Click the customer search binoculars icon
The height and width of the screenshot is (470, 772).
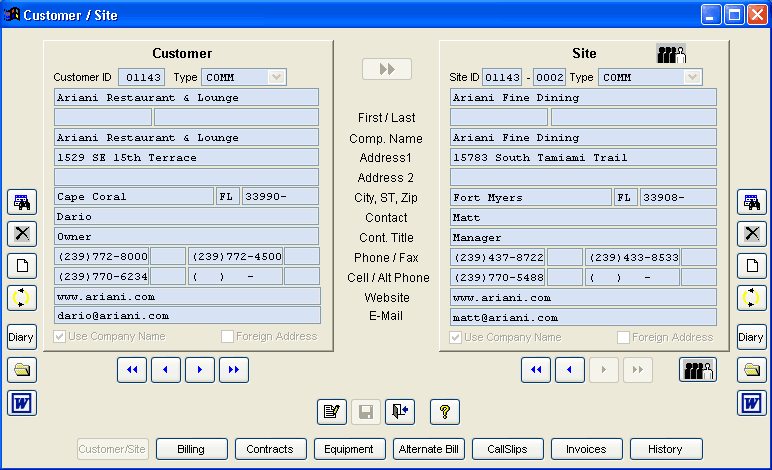coord(22,202)
